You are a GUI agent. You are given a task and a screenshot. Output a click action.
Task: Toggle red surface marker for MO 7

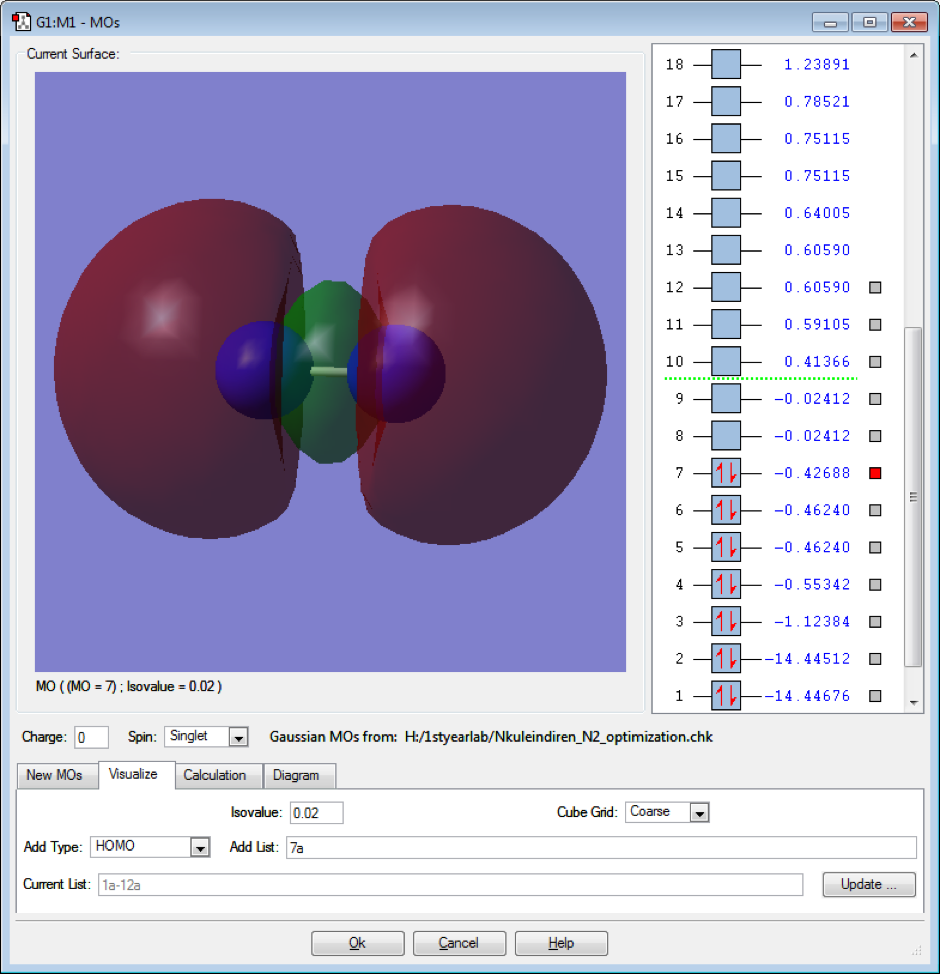point(875,473)
